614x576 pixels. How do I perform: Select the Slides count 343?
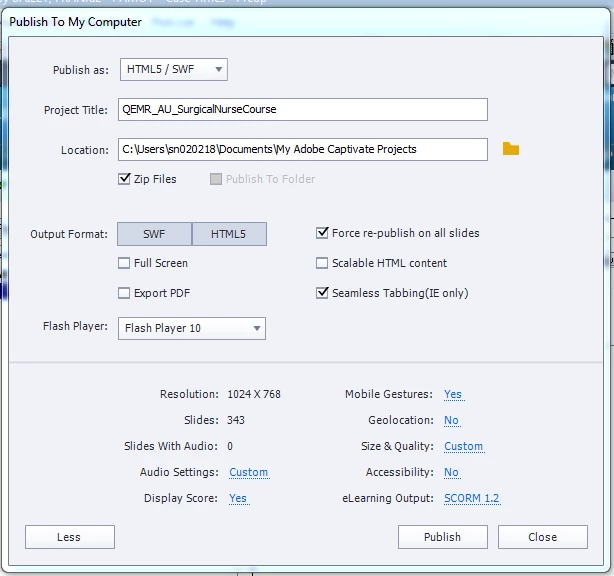click(236, 420)
